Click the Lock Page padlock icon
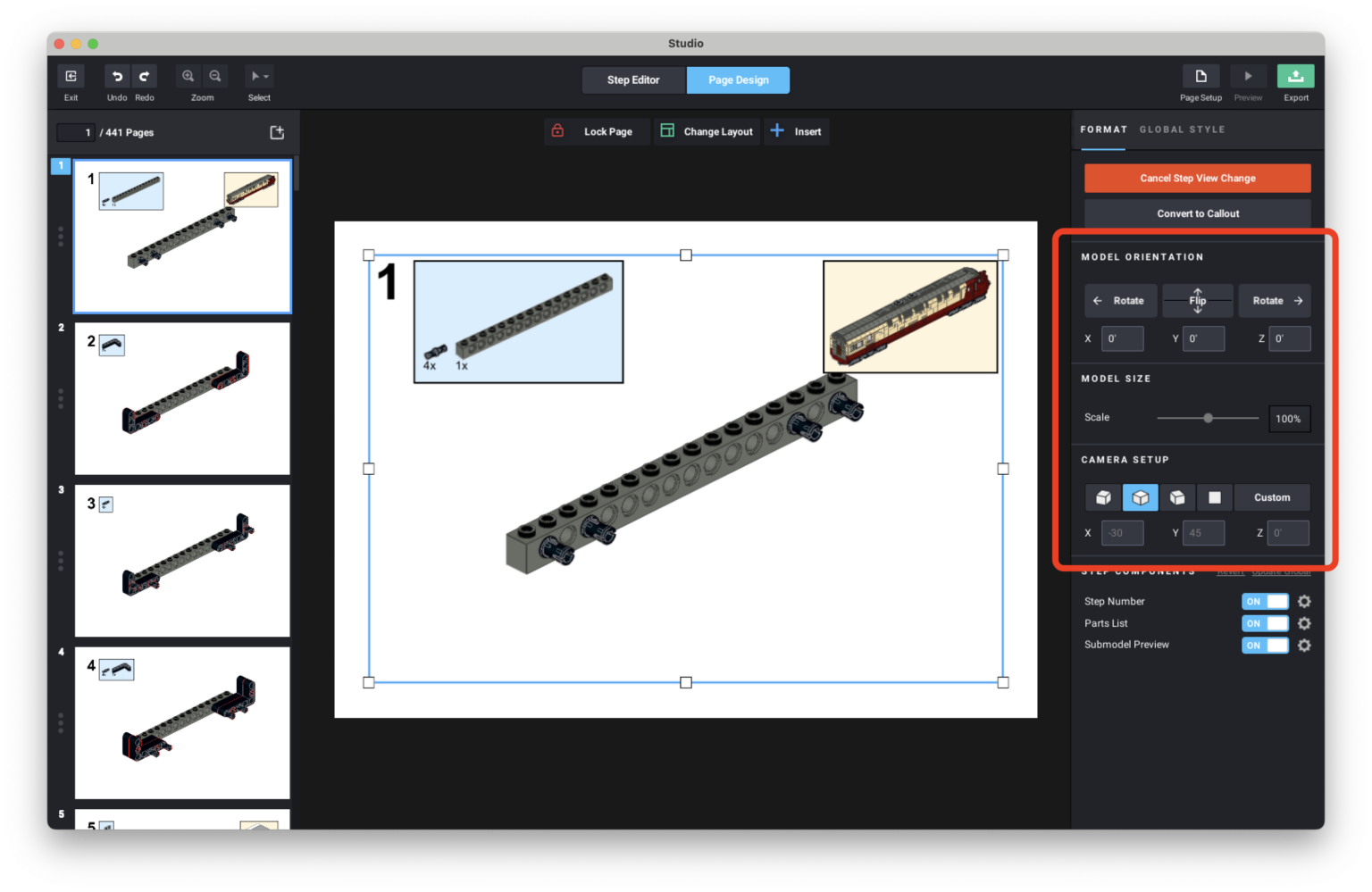 (x=557, y=130)
